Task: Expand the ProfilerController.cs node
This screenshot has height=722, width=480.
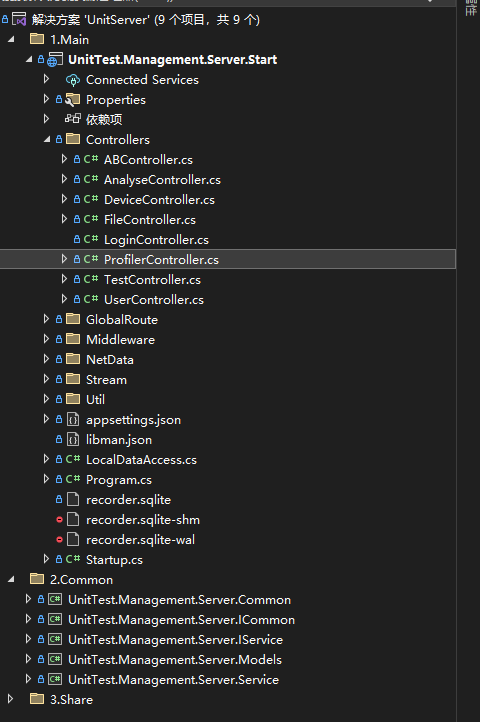Action: (64, 259)
